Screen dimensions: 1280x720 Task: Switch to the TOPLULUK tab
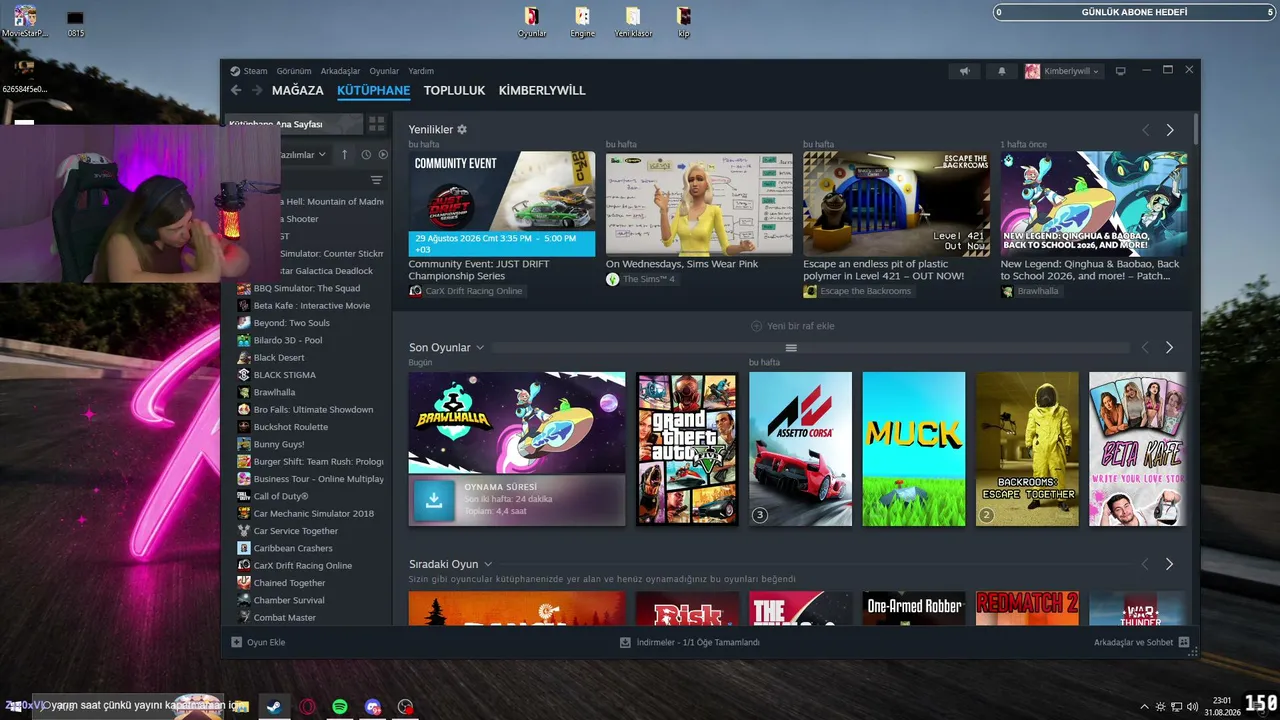click(x=454, y=90)
